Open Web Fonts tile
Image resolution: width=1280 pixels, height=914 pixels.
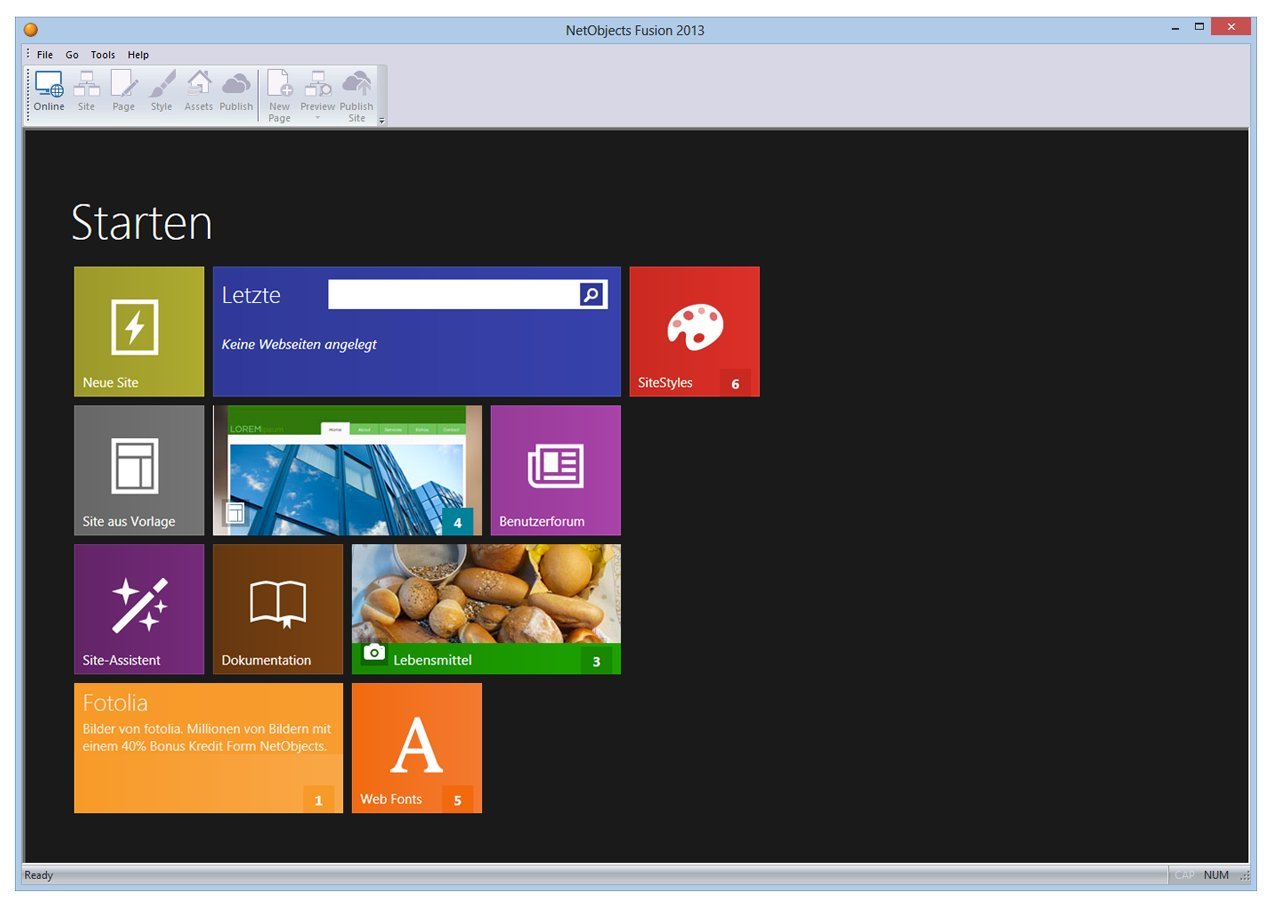417,748
